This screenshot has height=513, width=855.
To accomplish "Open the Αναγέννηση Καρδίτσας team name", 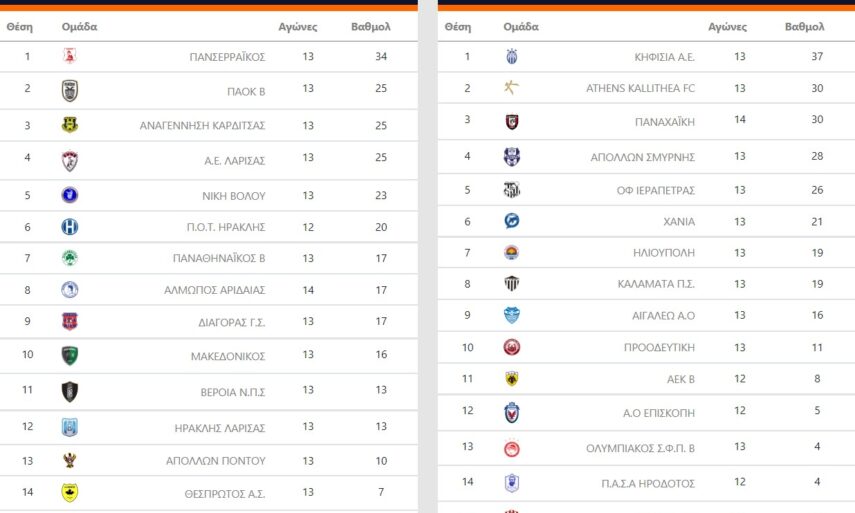I will point(202,126).
